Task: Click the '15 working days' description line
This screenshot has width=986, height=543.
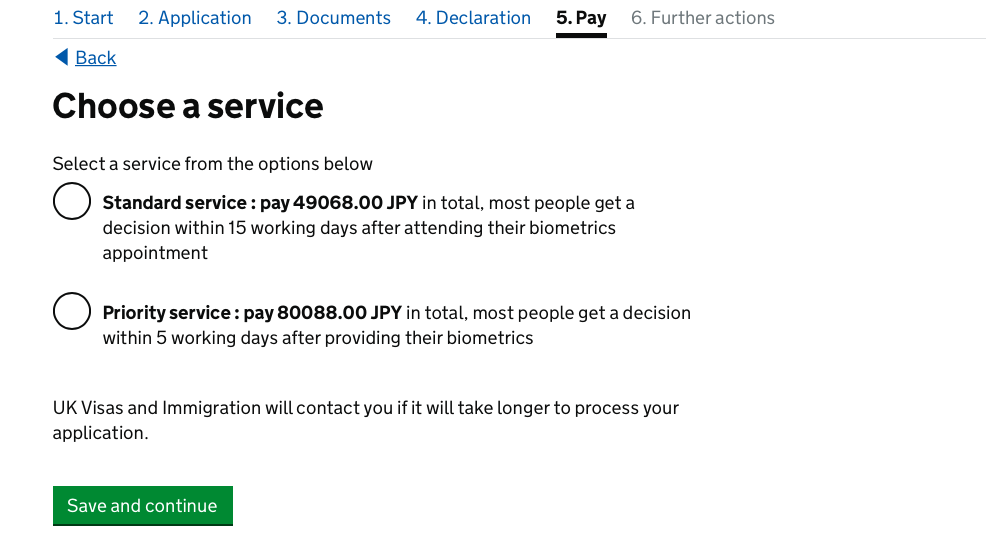Action: point(359,228)
